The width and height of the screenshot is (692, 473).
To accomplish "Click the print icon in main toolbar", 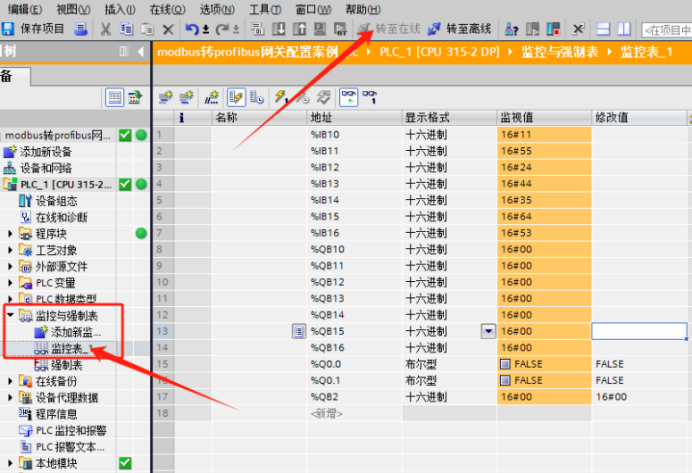I will pos(81,29).
